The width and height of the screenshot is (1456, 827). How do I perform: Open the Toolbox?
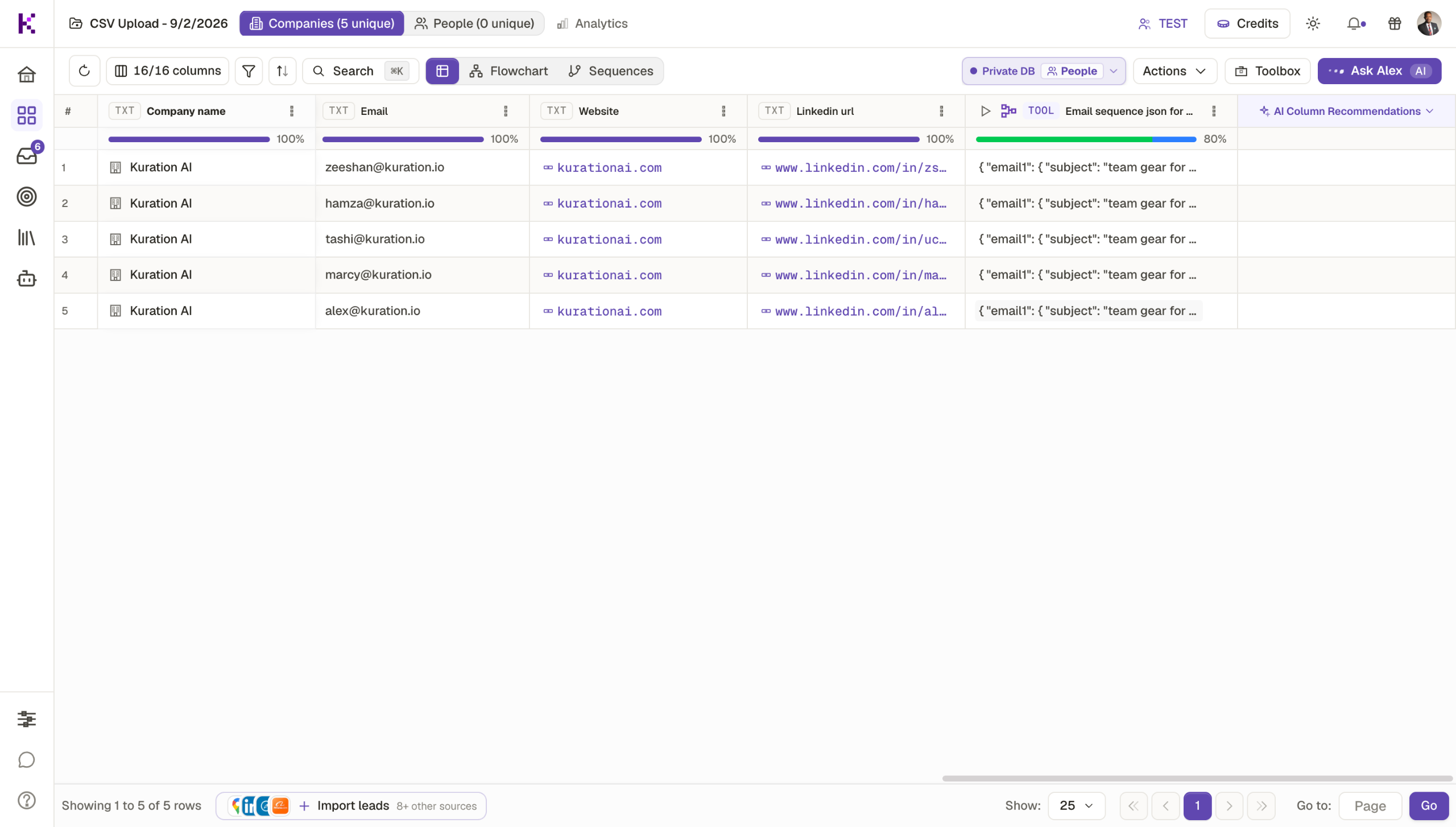pos(1268,71)
